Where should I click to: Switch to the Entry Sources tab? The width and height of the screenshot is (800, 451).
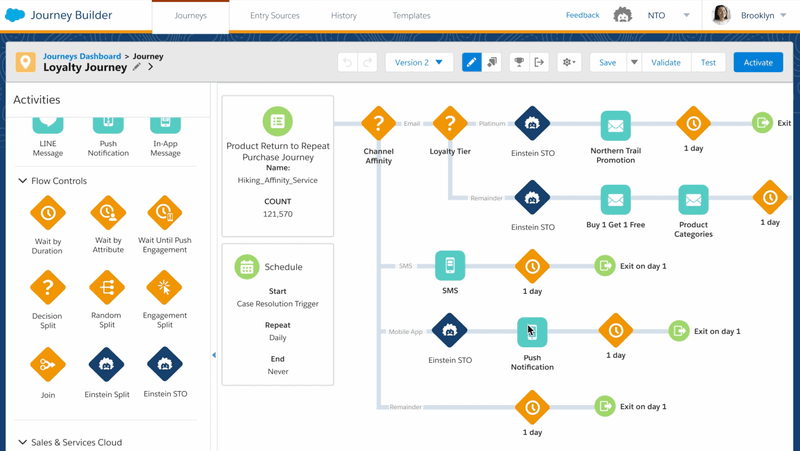click(274, 16)
